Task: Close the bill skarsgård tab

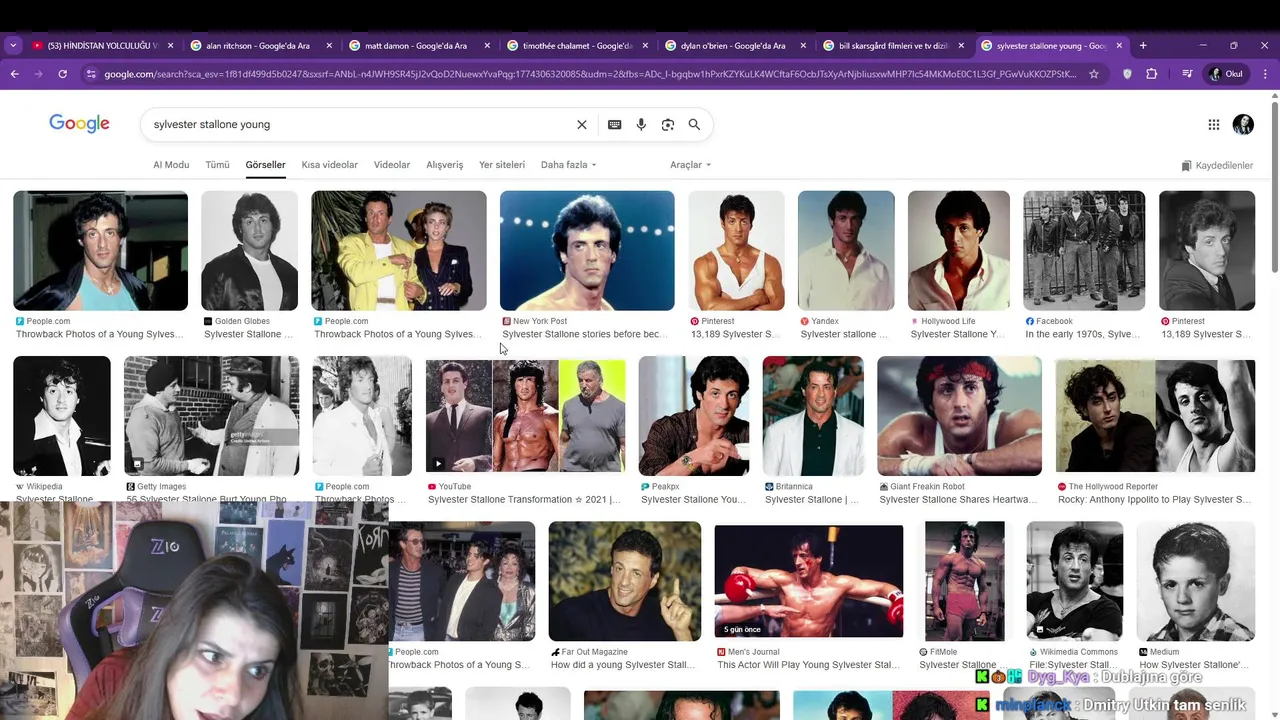Action: pos(962,46)
